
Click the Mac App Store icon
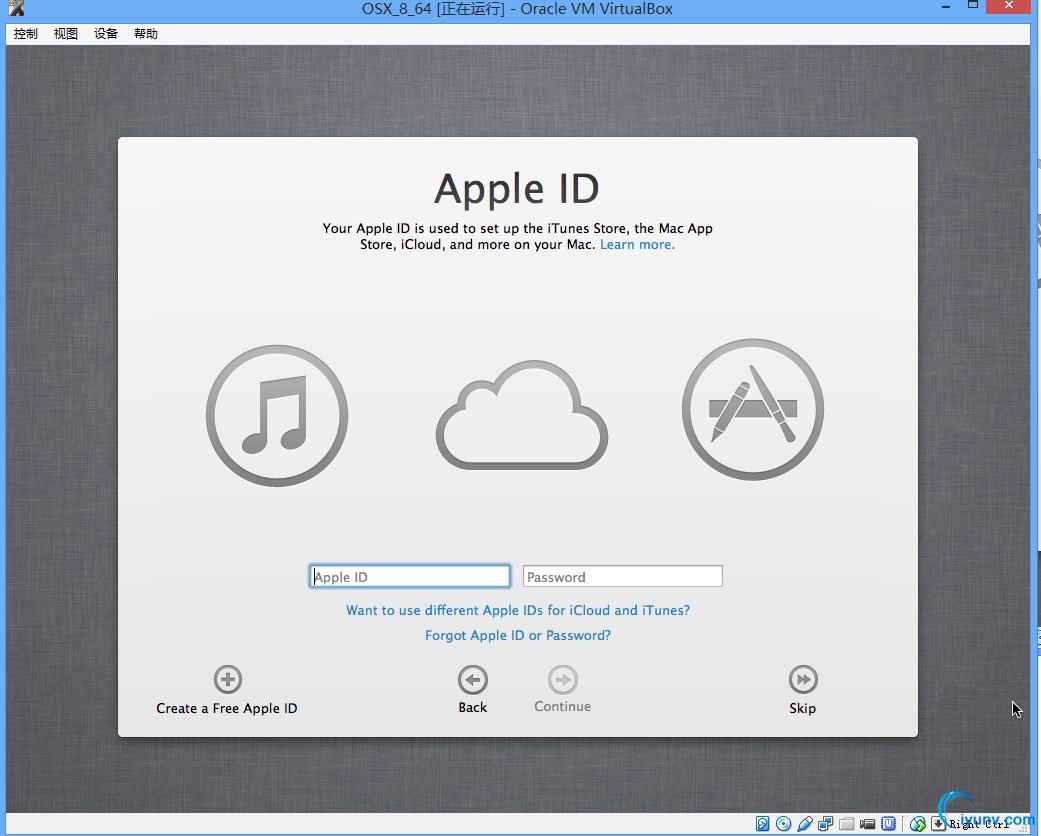[x=752, y=409]
